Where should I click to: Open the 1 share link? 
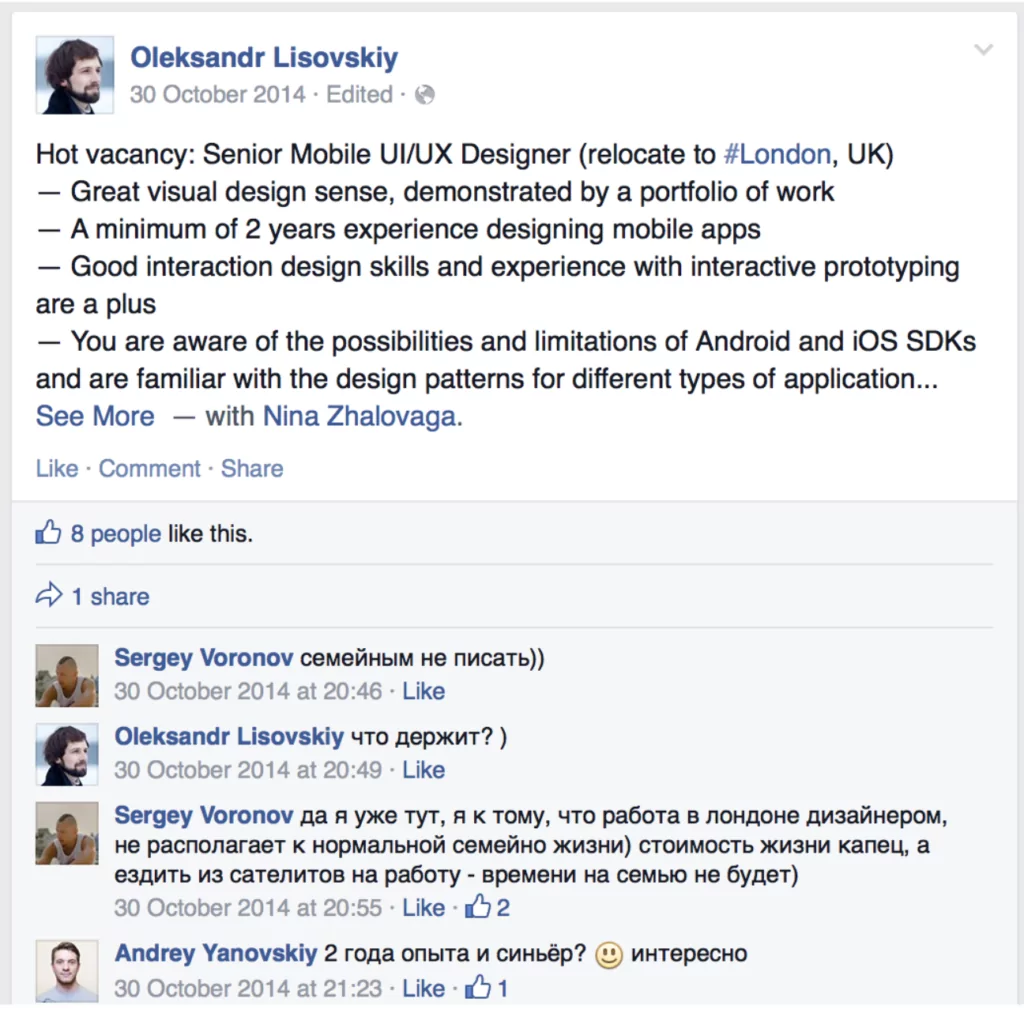click(x=110, y=597)
